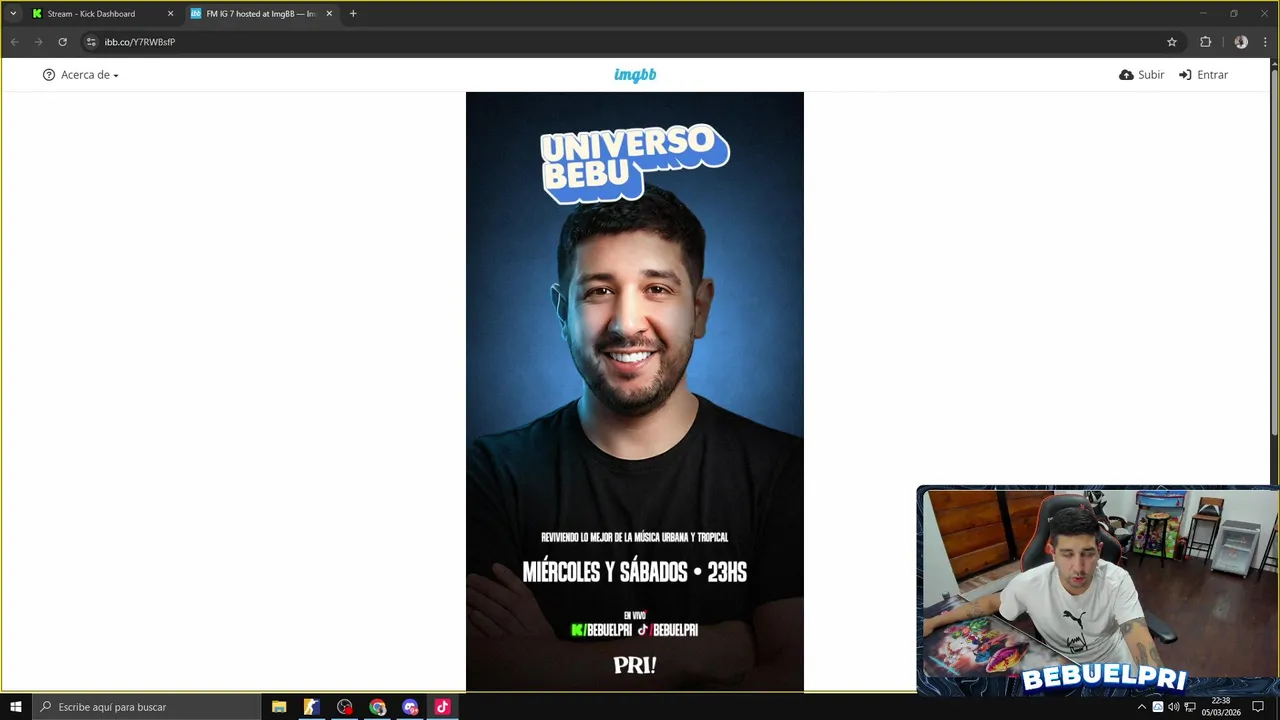
Task: Go forward in browser history
Action: click(38, 42)
